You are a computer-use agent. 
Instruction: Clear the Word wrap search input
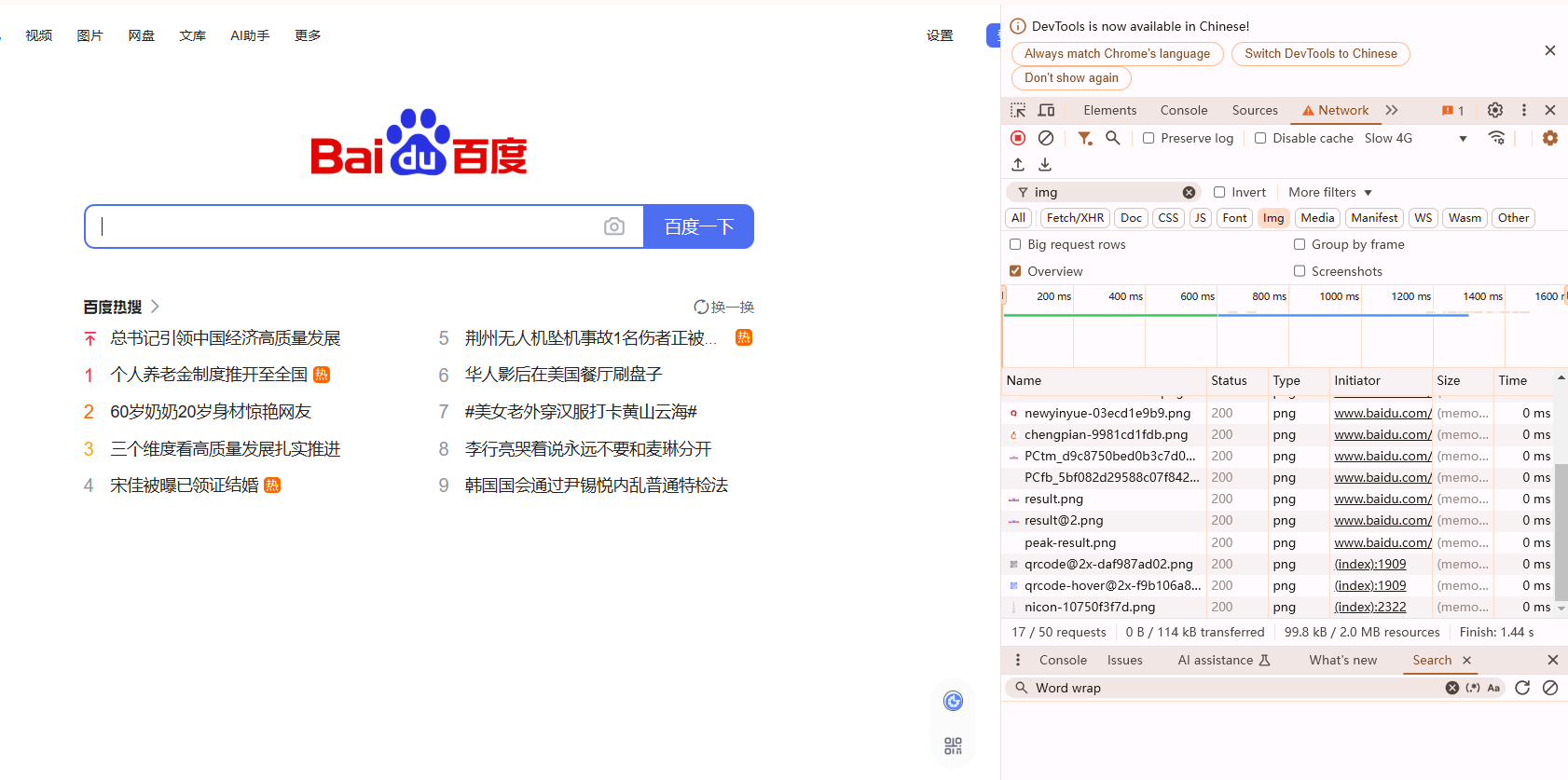coord(1452,688)
